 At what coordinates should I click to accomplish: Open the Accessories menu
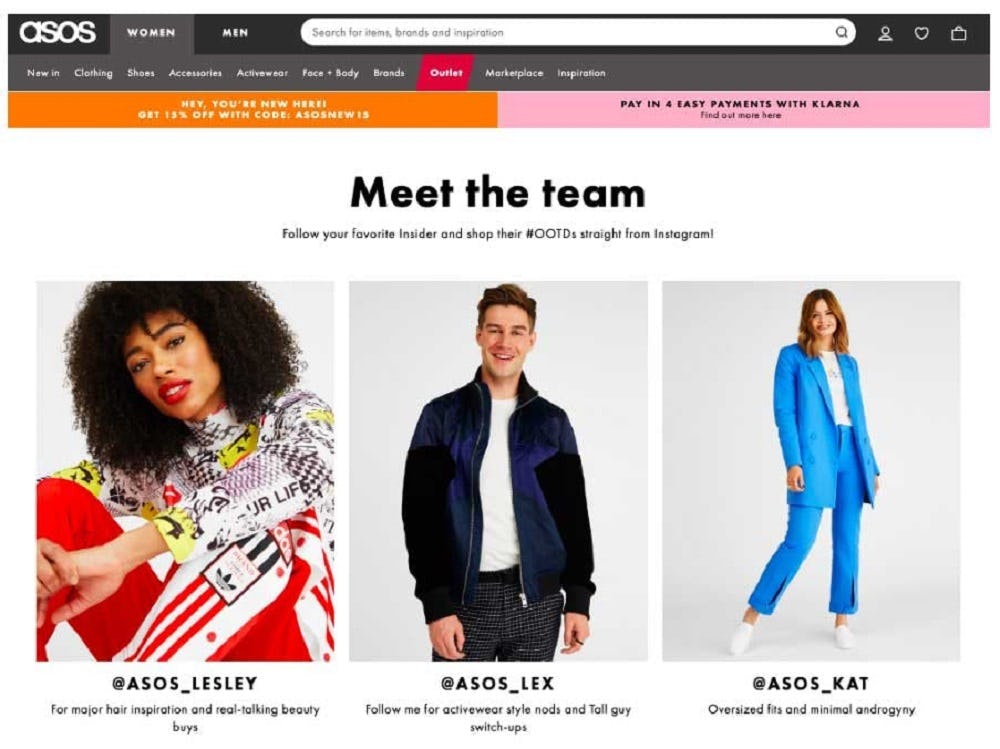pos(195,73)
